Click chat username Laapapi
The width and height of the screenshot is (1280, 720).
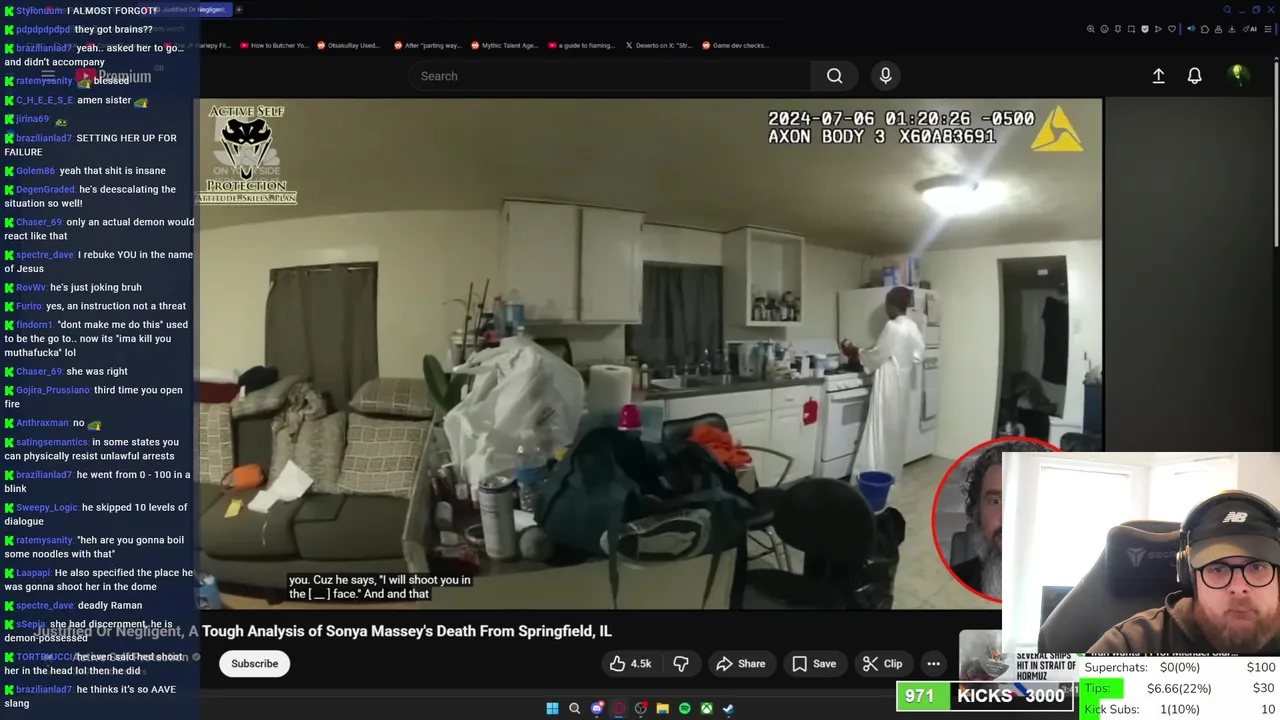(34, 573)
